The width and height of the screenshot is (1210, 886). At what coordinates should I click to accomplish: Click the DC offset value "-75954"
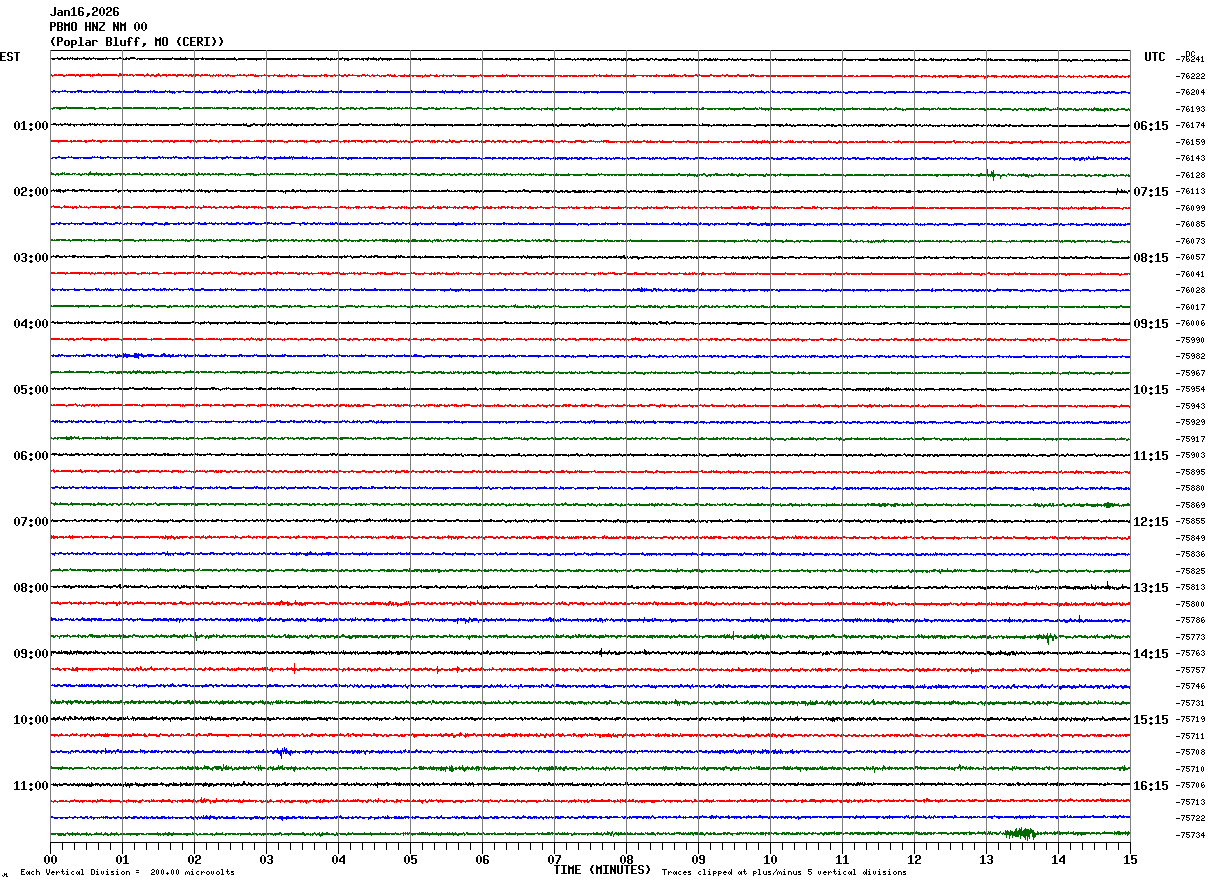click(x=1190, y=390)
